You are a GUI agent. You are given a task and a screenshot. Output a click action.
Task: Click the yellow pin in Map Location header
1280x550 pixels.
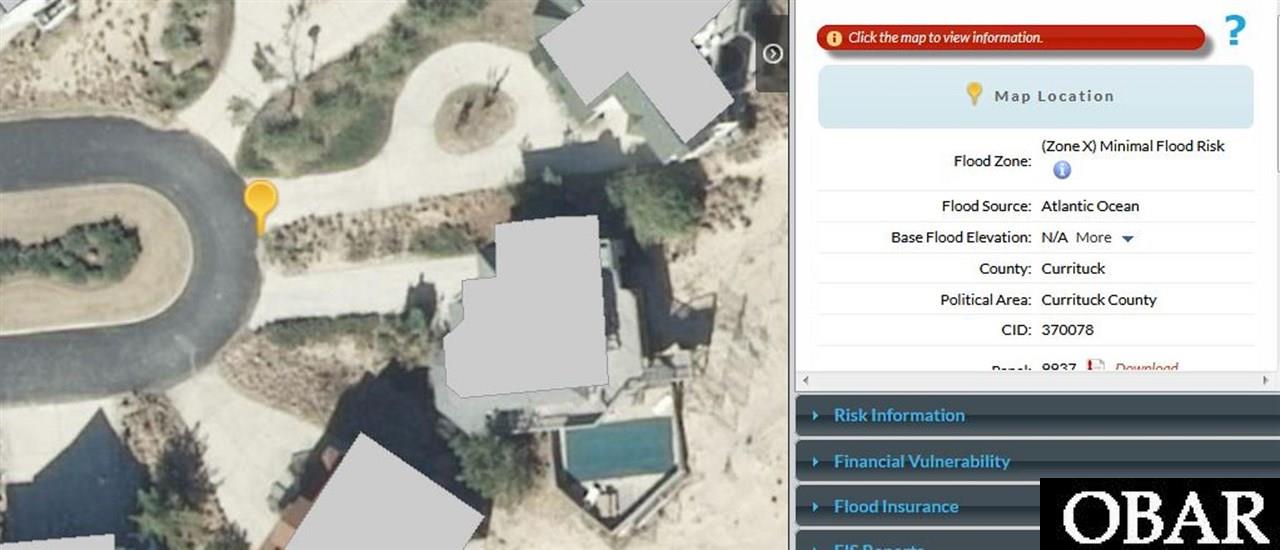[x=974, y=94]
